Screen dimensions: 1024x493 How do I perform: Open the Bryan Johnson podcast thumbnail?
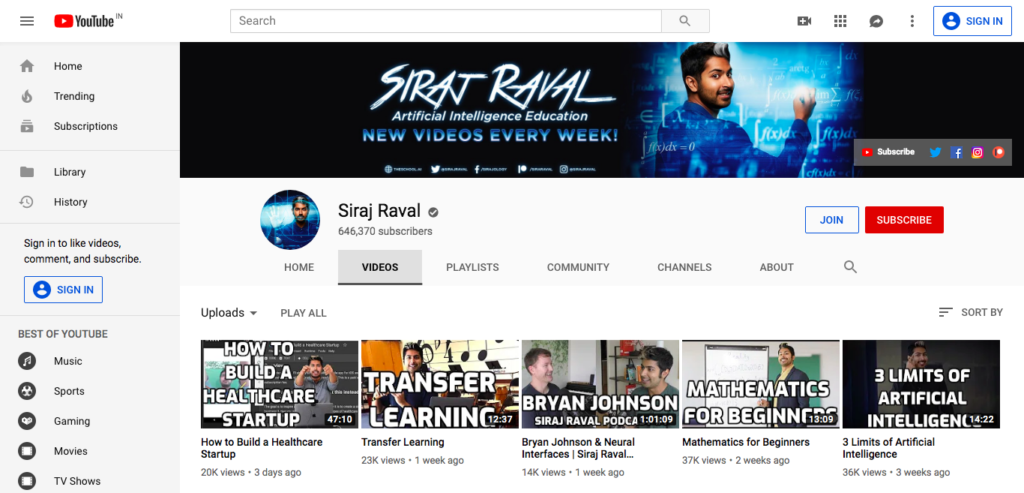point(600,384)
